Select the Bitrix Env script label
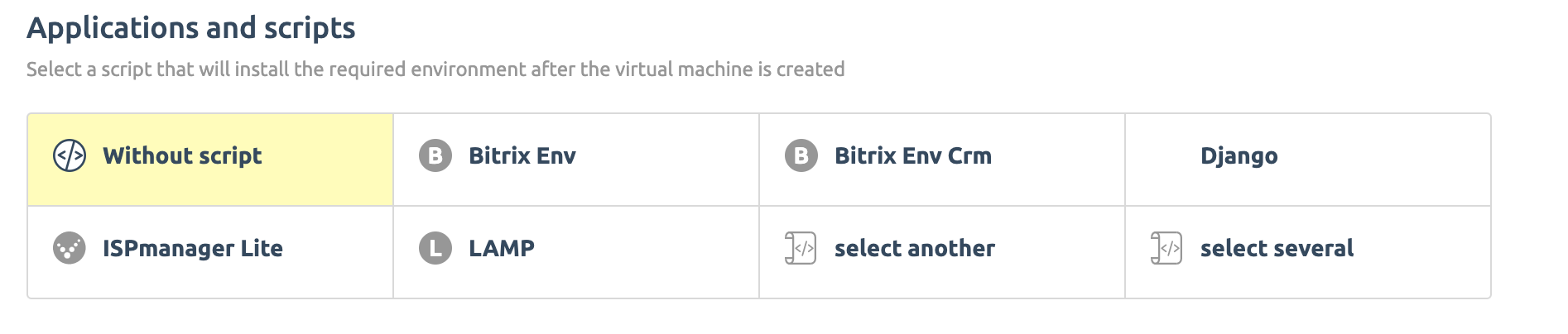This screenshot has width=1568, height=334. click(522, 155)
